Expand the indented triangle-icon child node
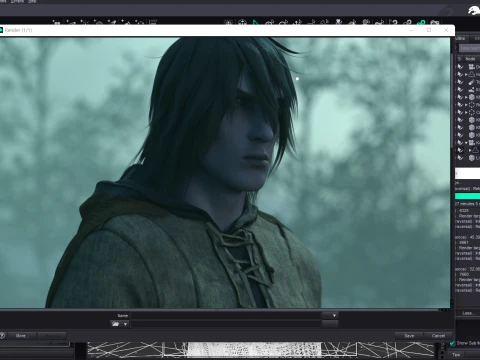The image size is (480, 360). tap(470, 150)
